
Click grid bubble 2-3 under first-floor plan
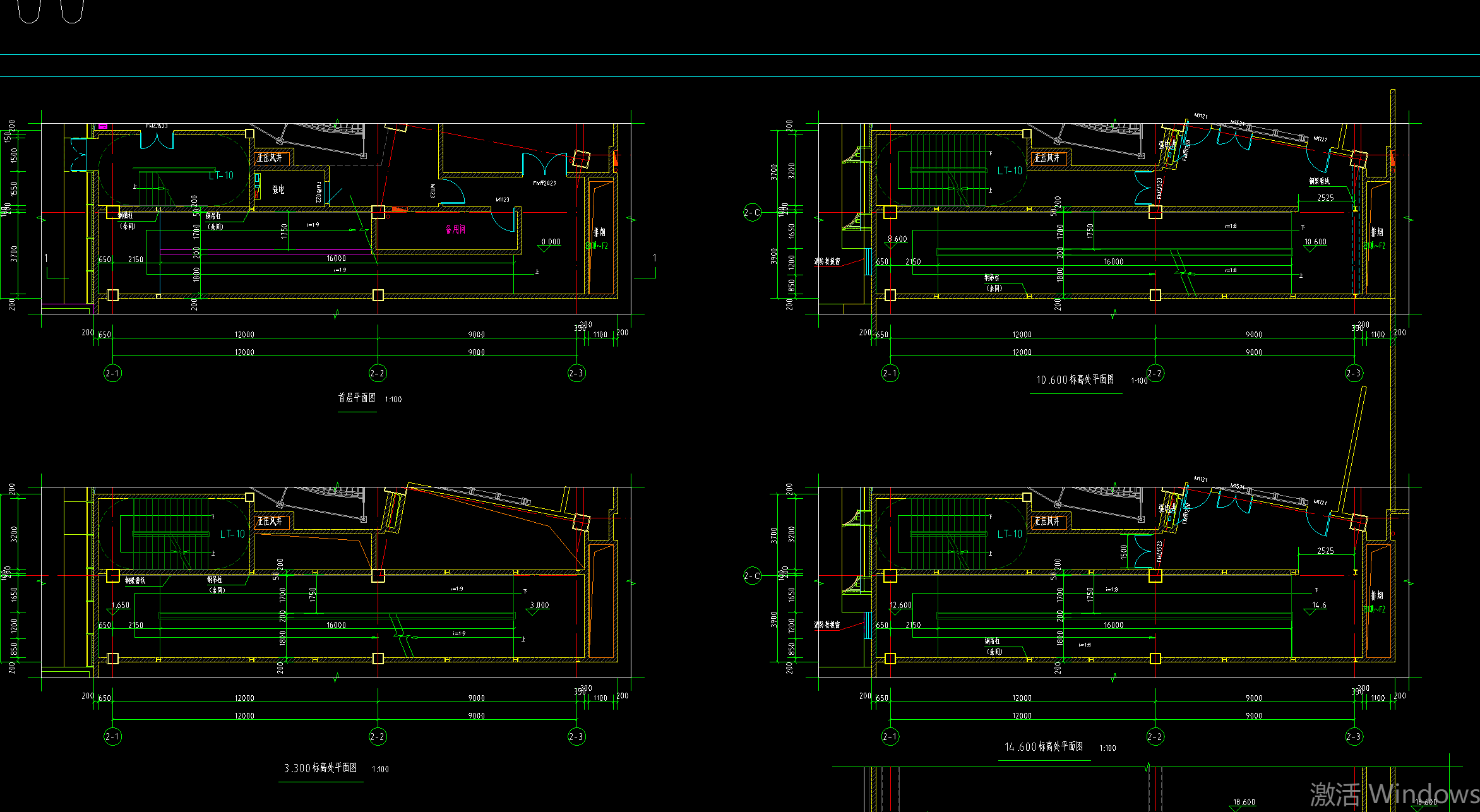(x=576, y=373)
